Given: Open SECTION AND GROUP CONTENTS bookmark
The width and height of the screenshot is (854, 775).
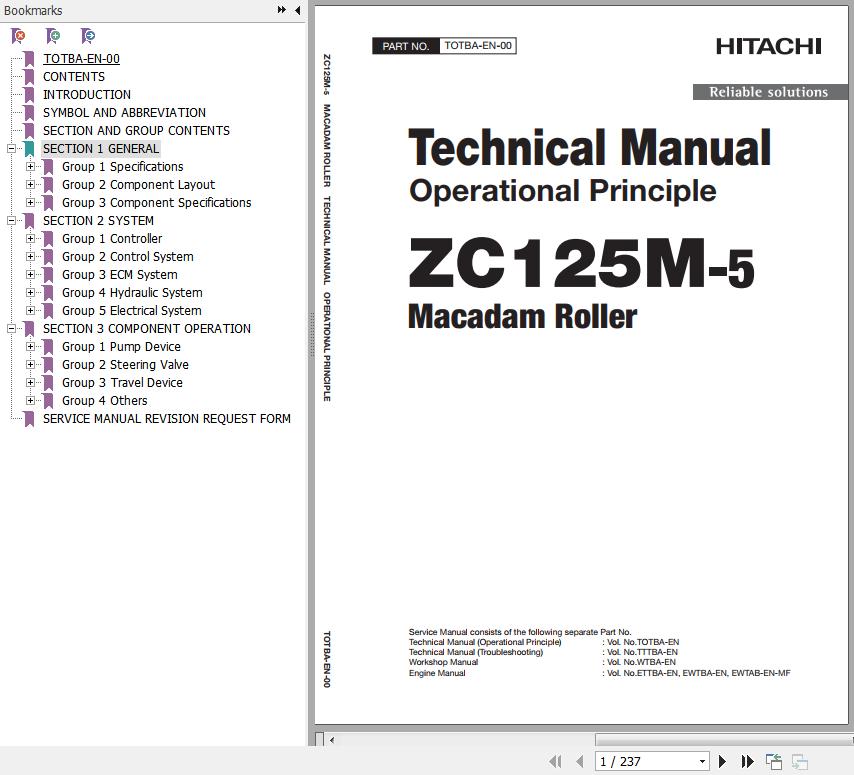Looking at the screenshot, I should point(136,131).
